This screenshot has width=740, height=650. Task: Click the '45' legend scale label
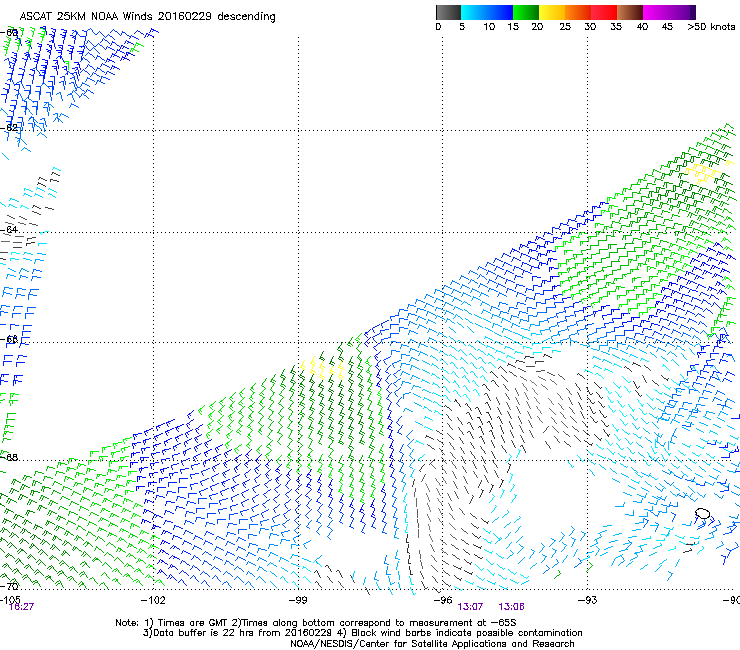[667, 27]
